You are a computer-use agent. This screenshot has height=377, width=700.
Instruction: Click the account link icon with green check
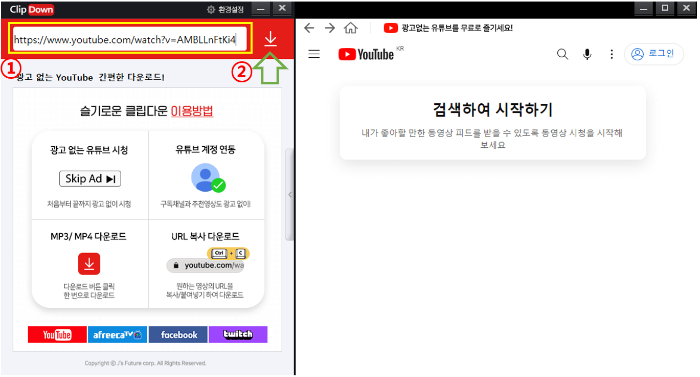(x=208, y=178)
